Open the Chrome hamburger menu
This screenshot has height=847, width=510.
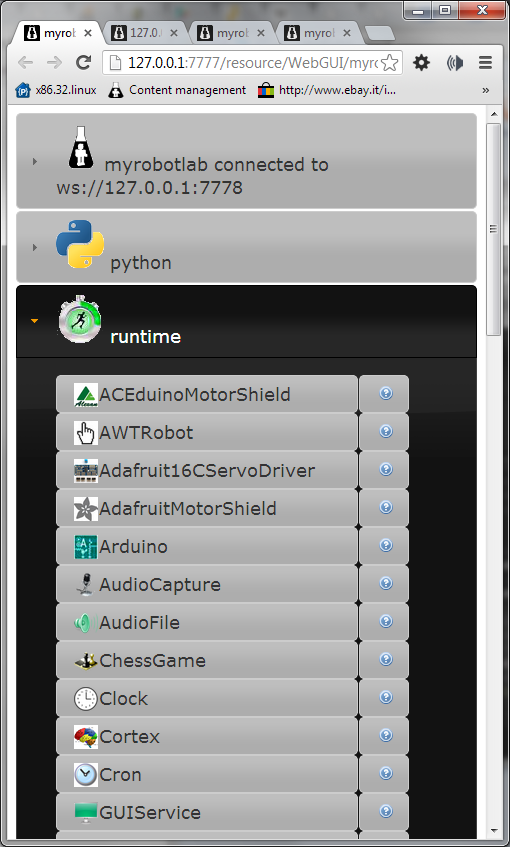click(485, 63)
